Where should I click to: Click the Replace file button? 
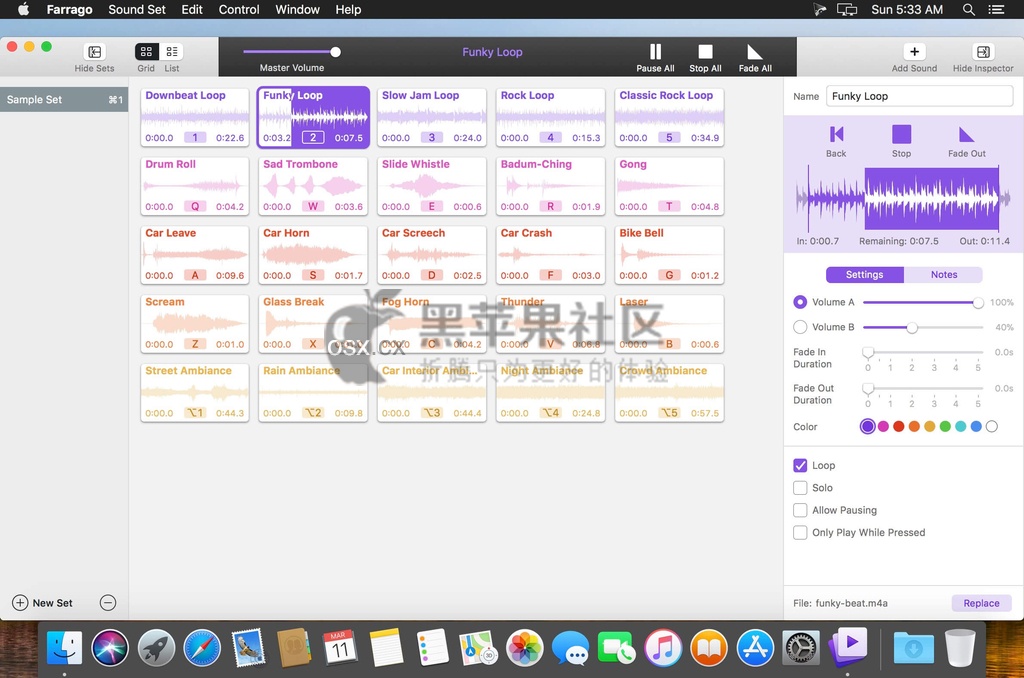(981, 603)
